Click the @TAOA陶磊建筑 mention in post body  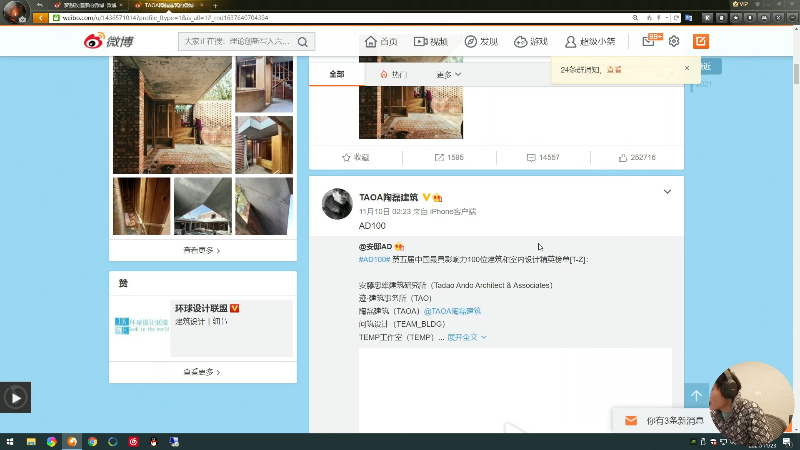click(452, 311)
